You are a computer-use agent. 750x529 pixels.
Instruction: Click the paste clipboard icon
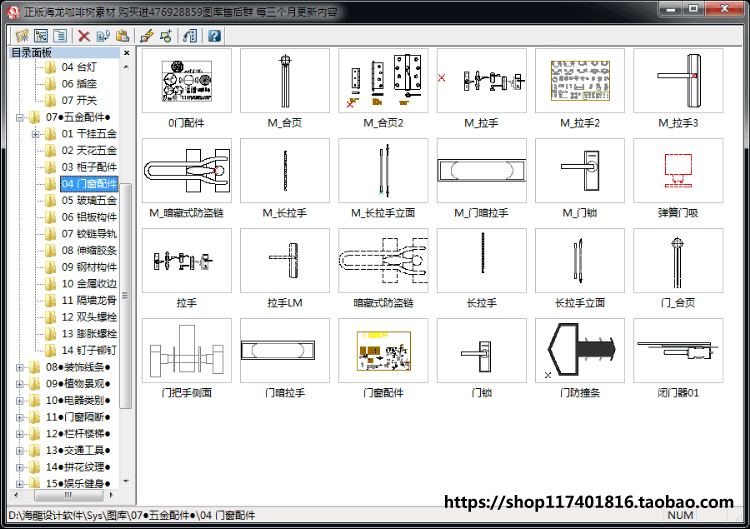coord(122,35)
